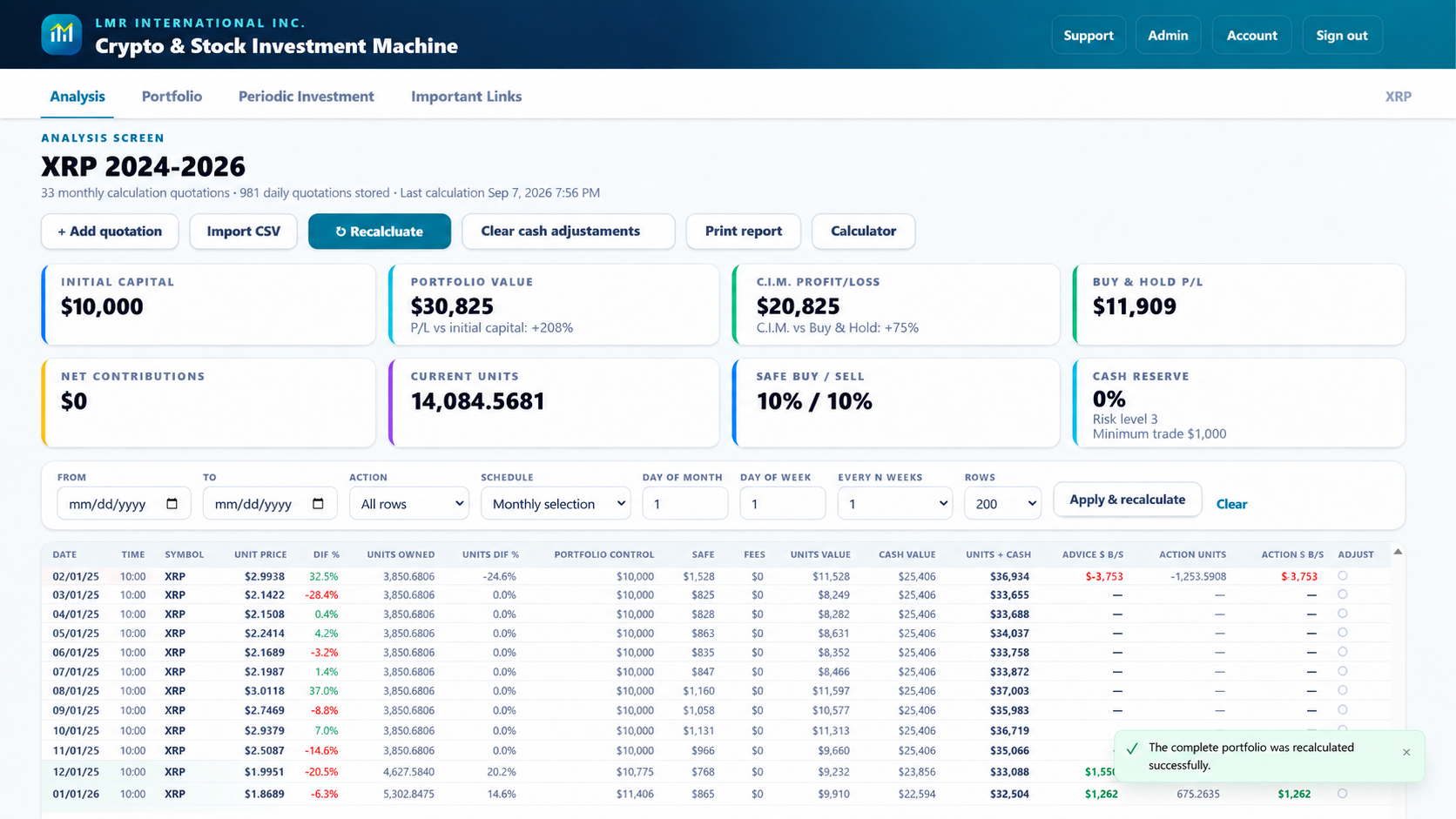Click the $11,909 buy & hold value
The image size is (1456, 819).
coord(1135,306)
